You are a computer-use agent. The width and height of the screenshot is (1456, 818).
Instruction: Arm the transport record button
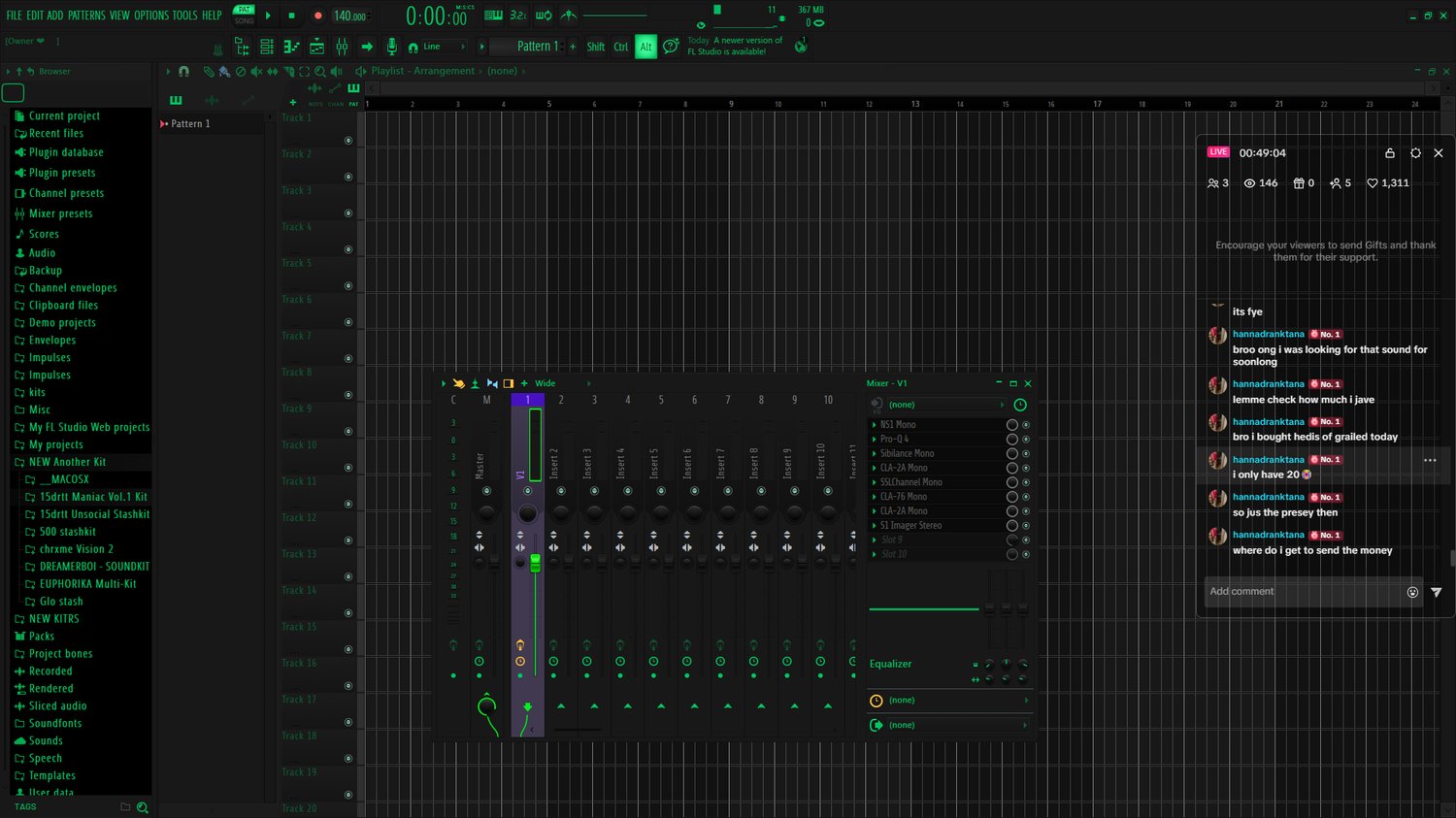[x=317, y=16]
